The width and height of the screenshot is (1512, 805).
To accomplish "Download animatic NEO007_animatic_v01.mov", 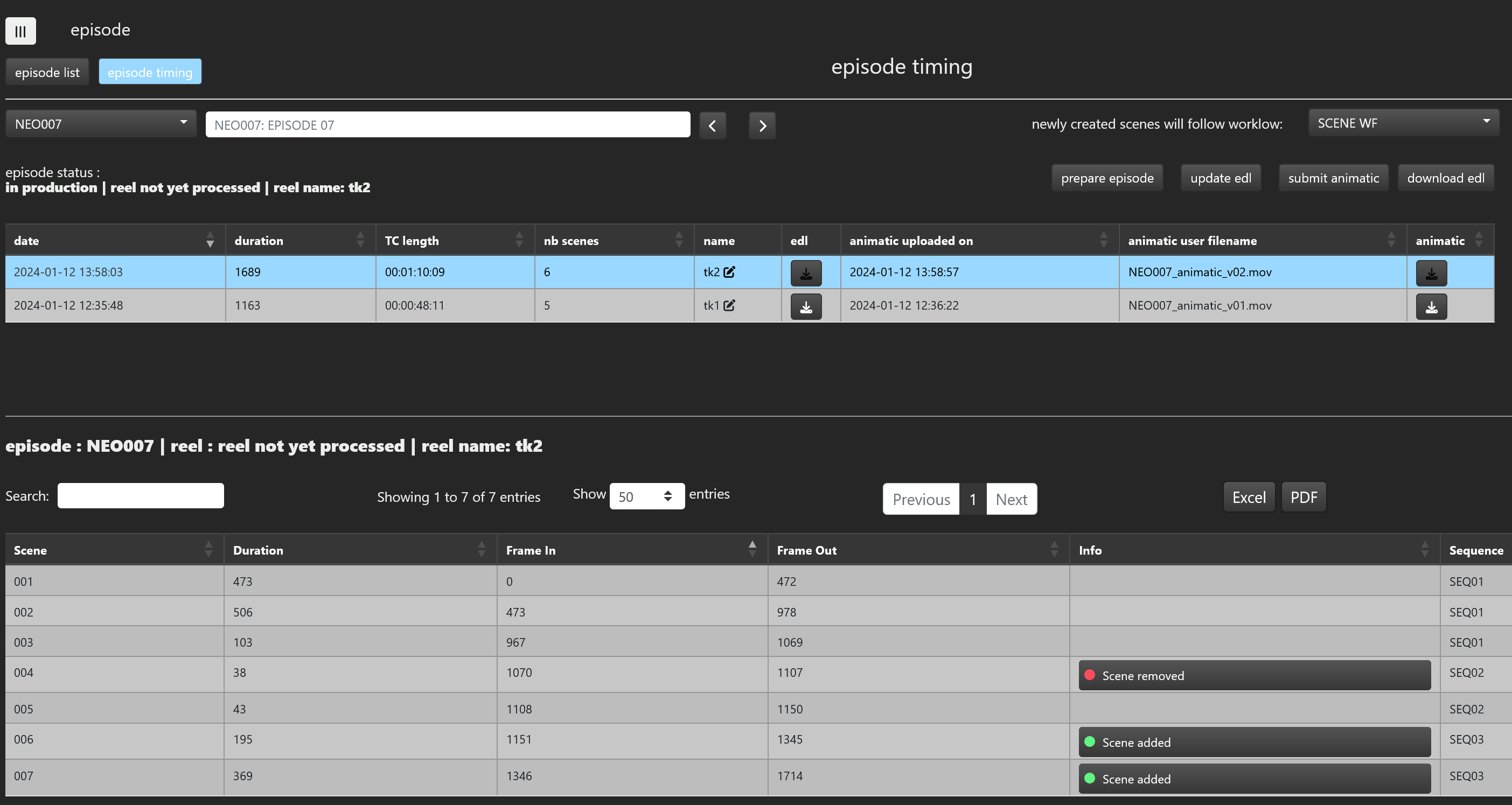I will [1431, 306].
